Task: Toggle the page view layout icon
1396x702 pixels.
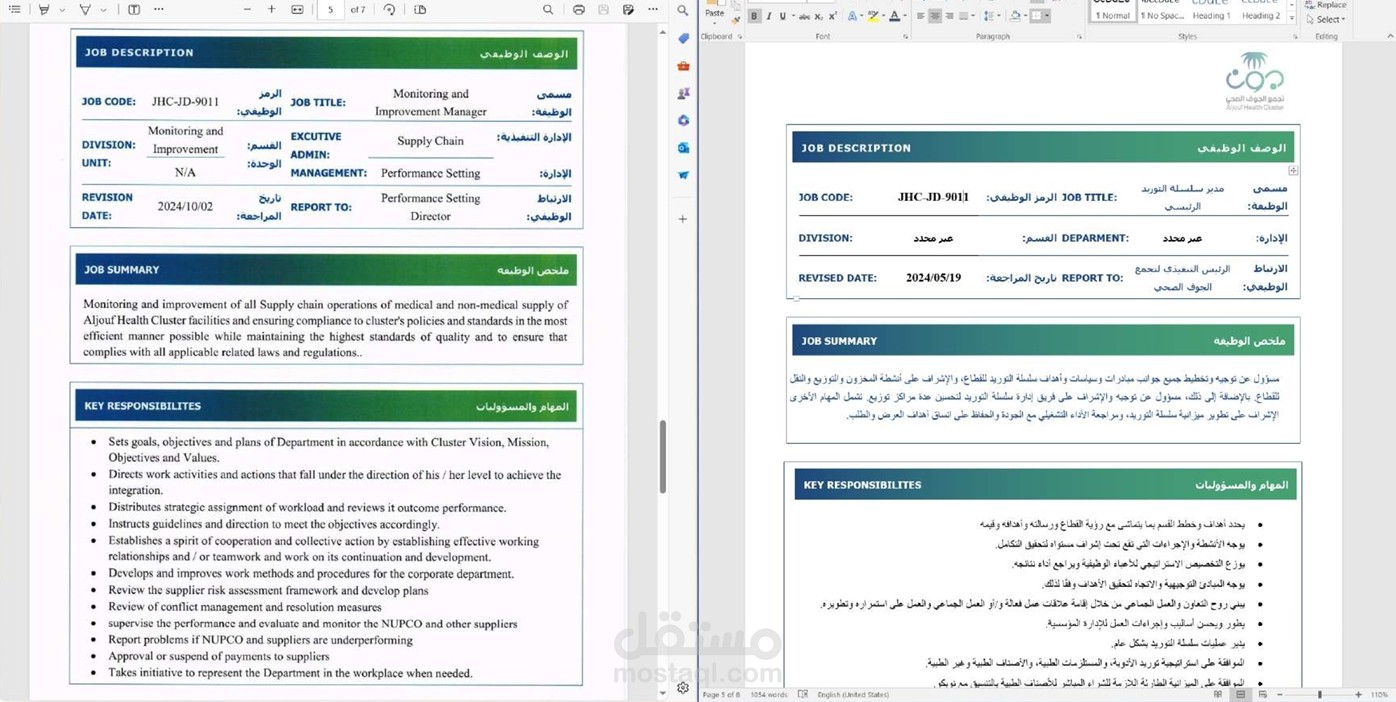Action: coord(420,9)
